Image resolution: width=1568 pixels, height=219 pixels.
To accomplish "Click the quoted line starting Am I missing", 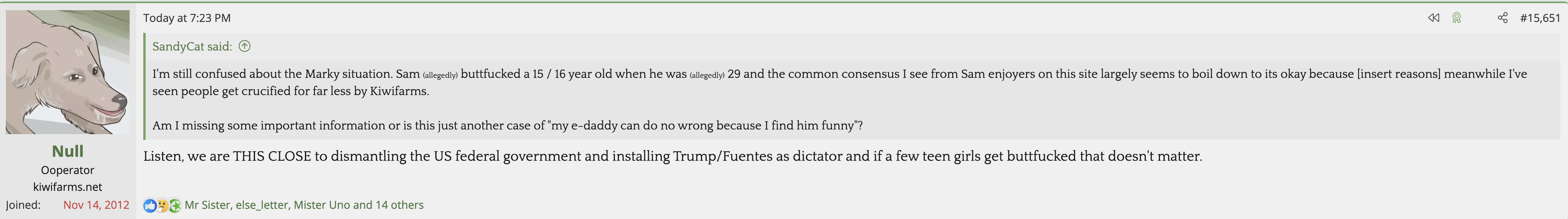I will pos(507,126).
